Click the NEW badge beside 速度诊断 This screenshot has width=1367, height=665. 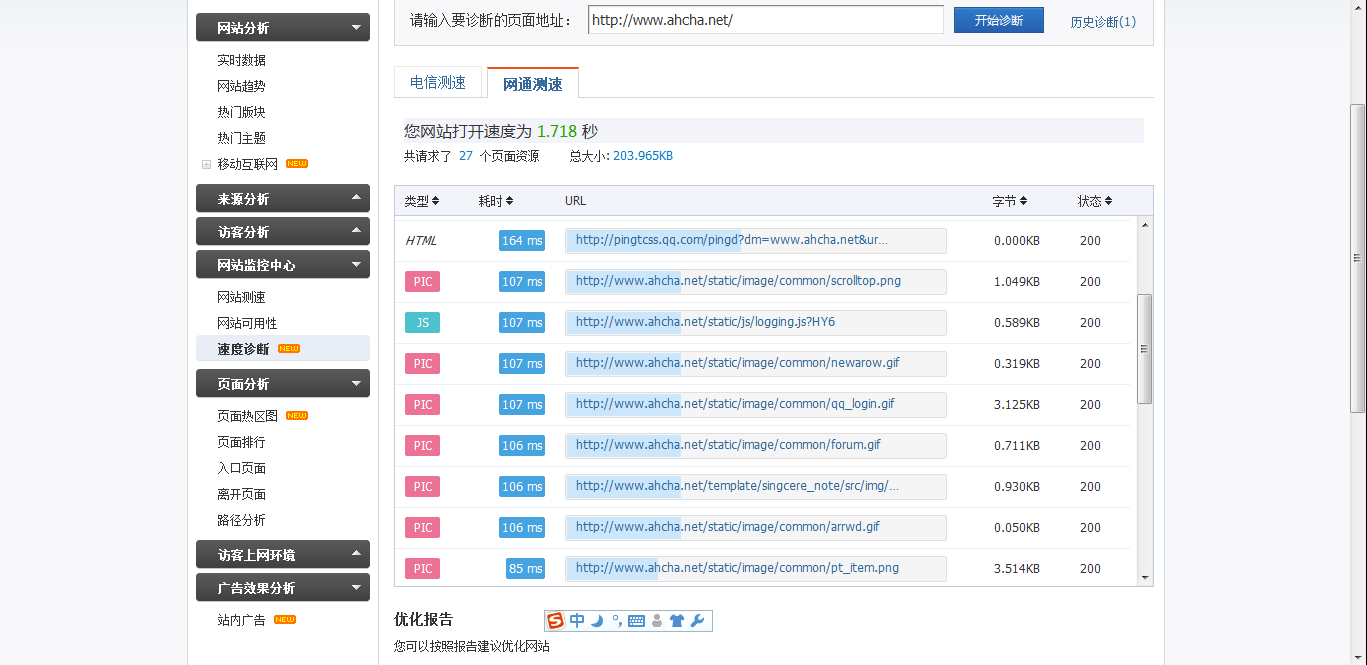(x=289, y=349)
